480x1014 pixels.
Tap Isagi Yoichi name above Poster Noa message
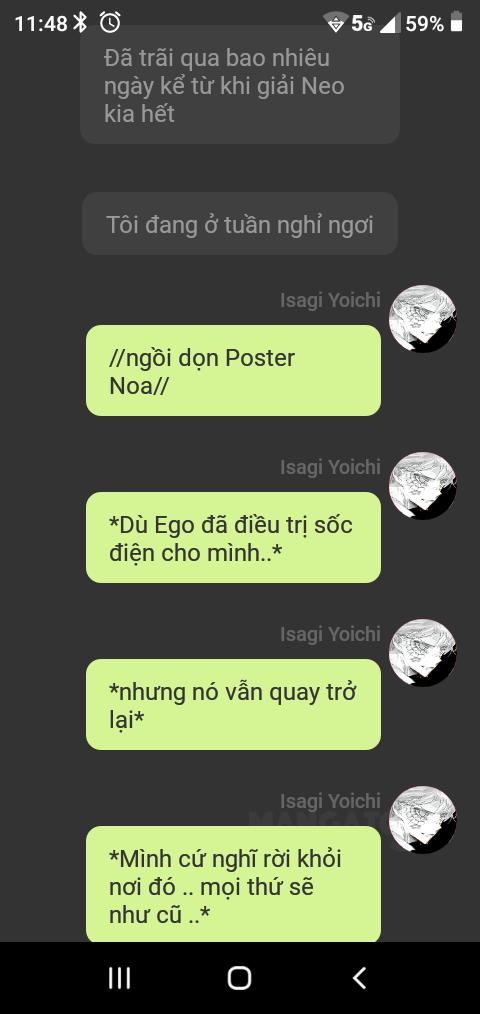[x=330, y=300]
